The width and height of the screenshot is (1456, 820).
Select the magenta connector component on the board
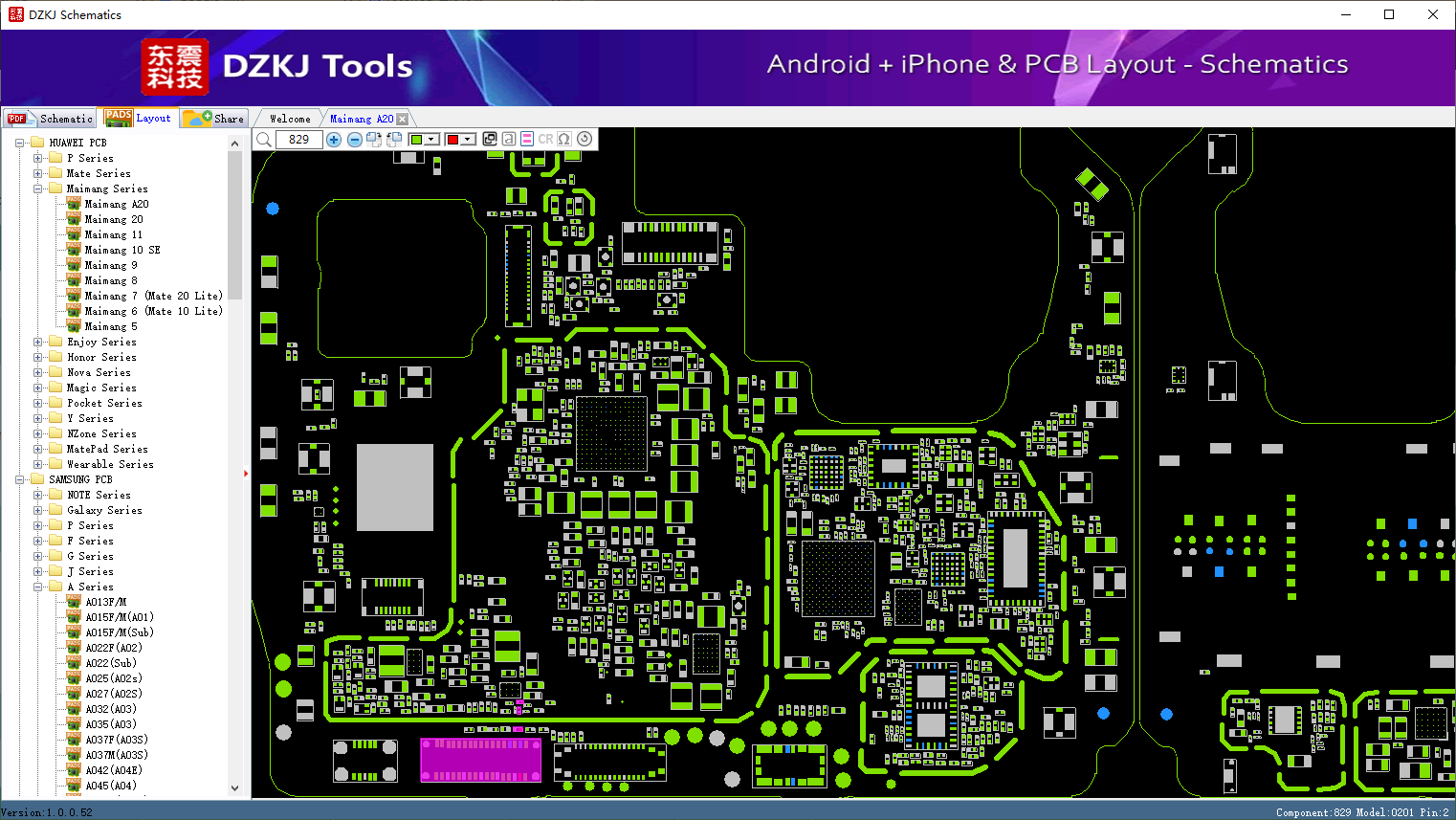(481, 760)
